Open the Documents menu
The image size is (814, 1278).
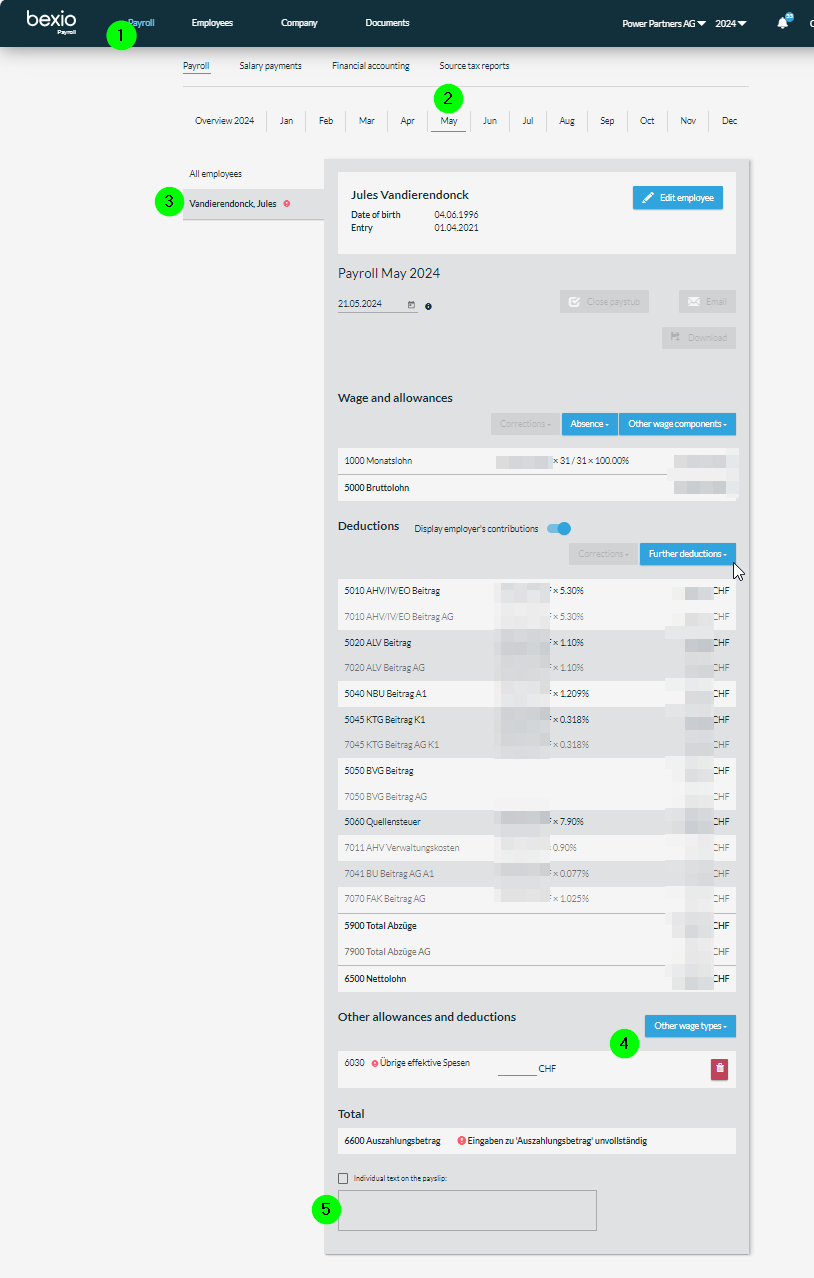(x=387, y=23)
